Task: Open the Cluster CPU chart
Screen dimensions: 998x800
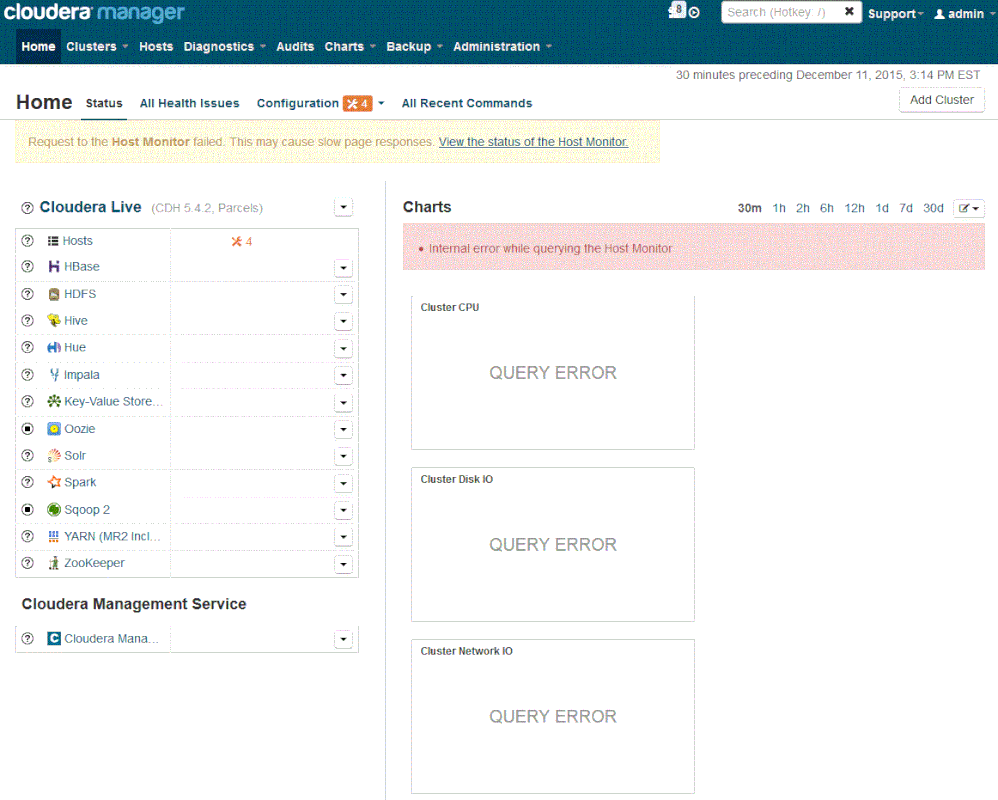Action: [x=553, y=372]
